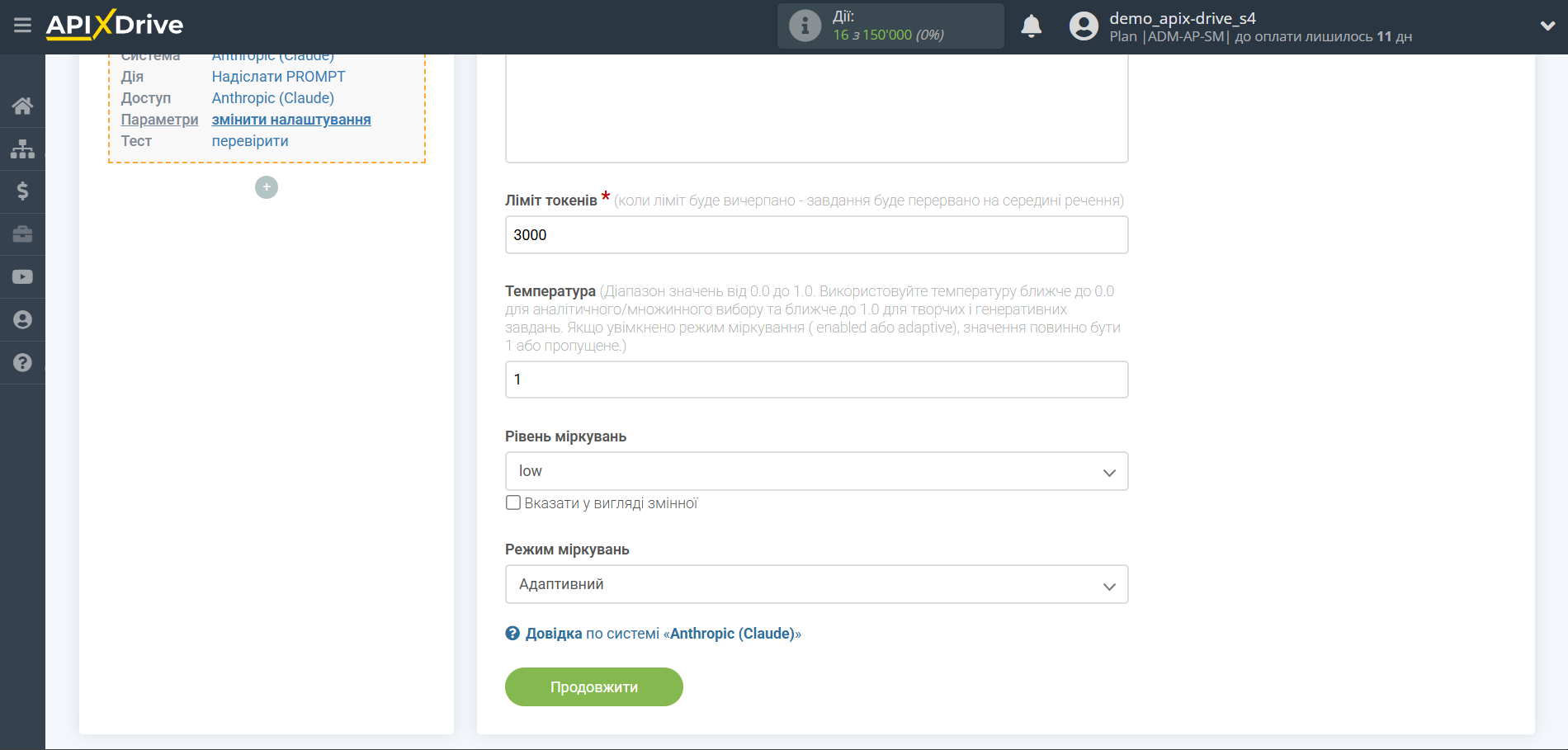Open the notifications bell
This screenshot has height=750, width=1568.
click(x=1031, y=26)
